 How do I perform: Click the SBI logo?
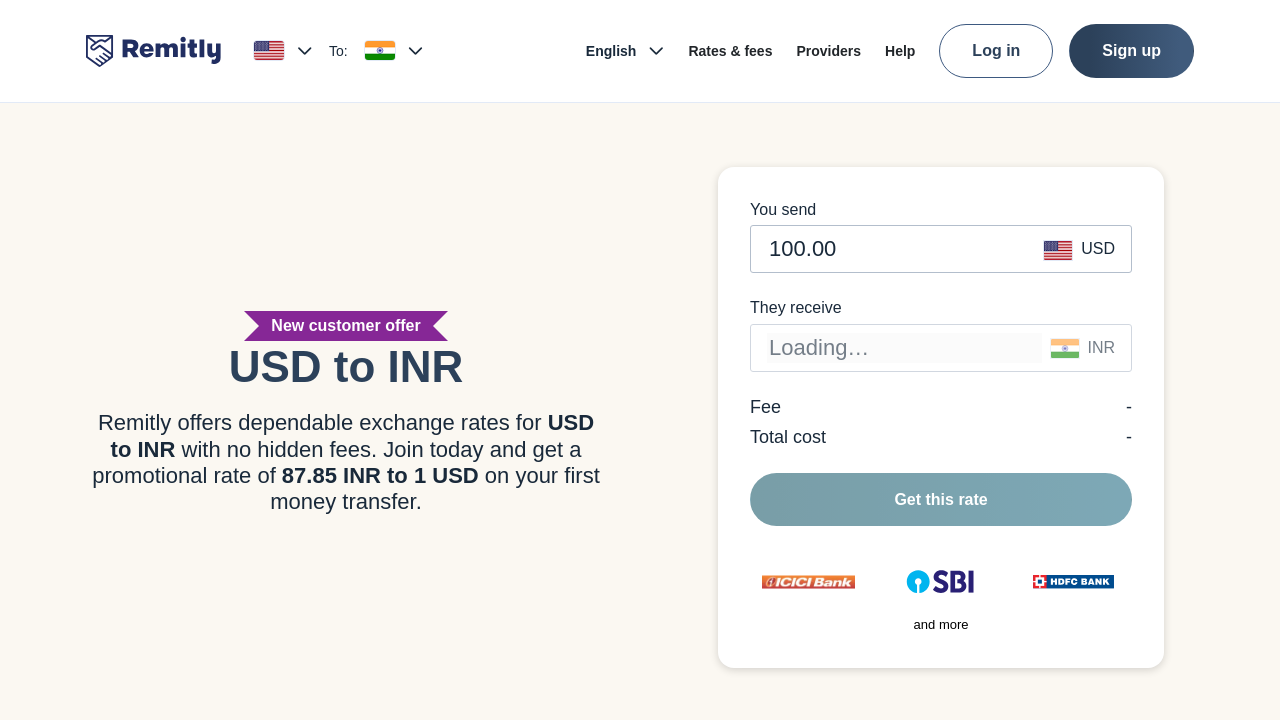(940, 581)
